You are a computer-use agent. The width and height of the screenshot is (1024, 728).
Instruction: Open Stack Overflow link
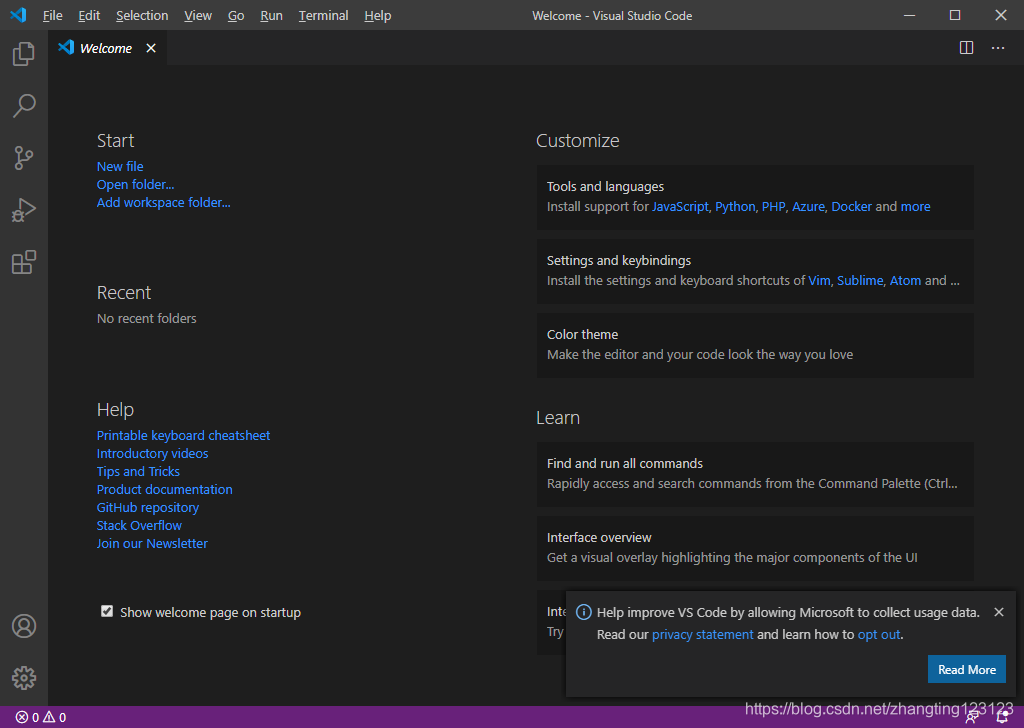tap(139, 525)
